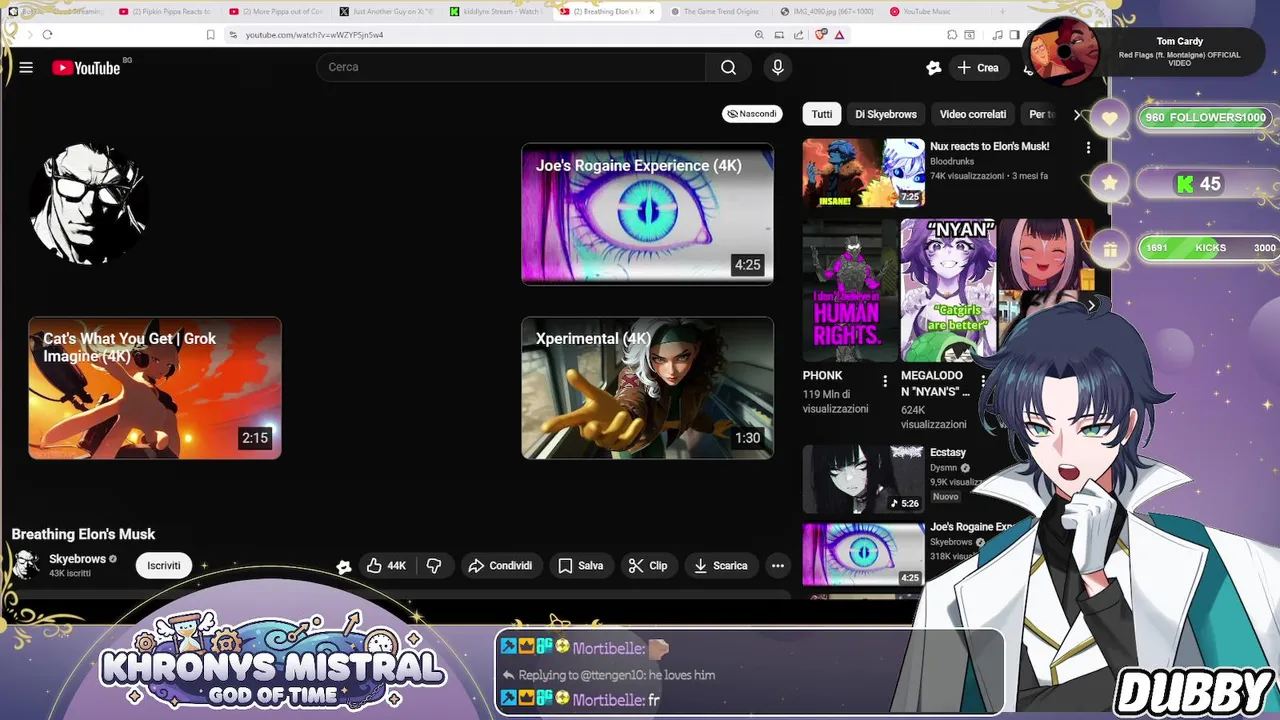This screenshot has width=1280, height=720.
Task: Bookmark this page in the address bar
Action: pos(210,35)
